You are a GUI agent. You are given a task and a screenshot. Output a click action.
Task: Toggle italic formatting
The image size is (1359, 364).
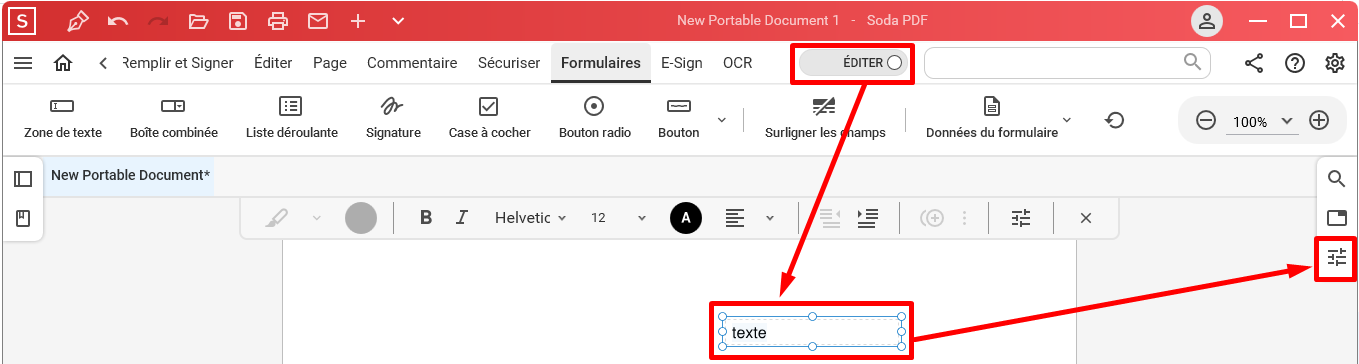pyautogui.click(x=461, y=217)
